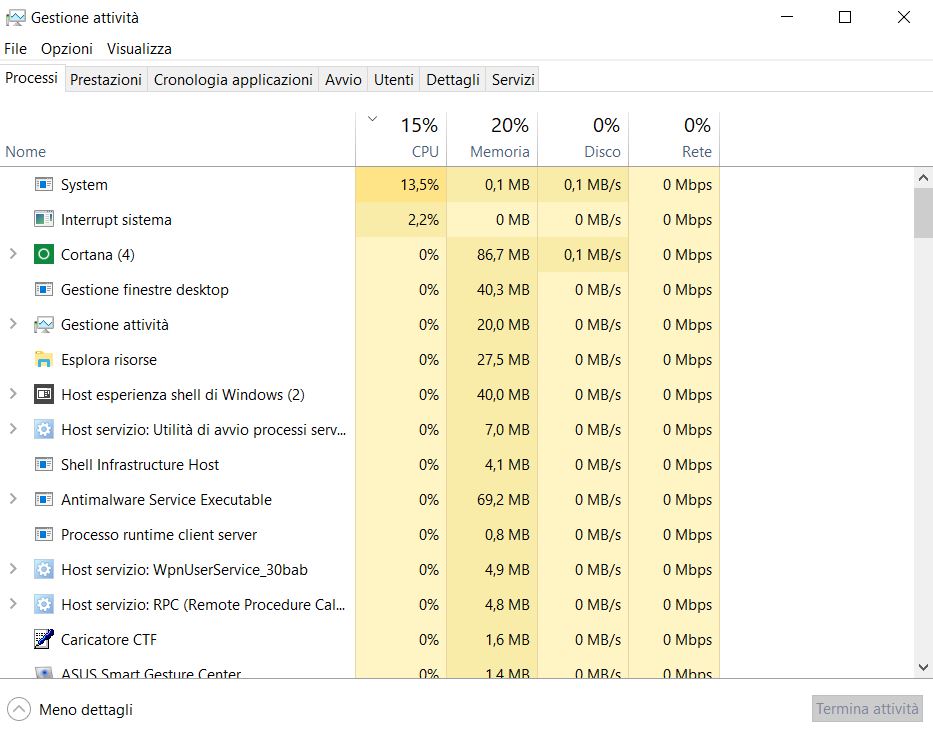Click the scrollbar up arrow
Image resolution: width=933 pixels, height=739 pixels.
pyautogui.click(x=923, y=178)
